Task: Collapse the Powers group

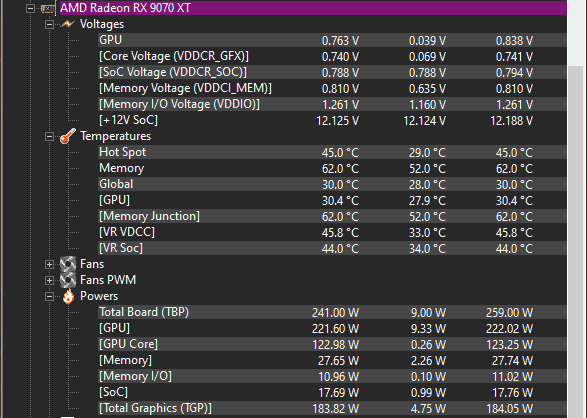Action: (49, 296)
